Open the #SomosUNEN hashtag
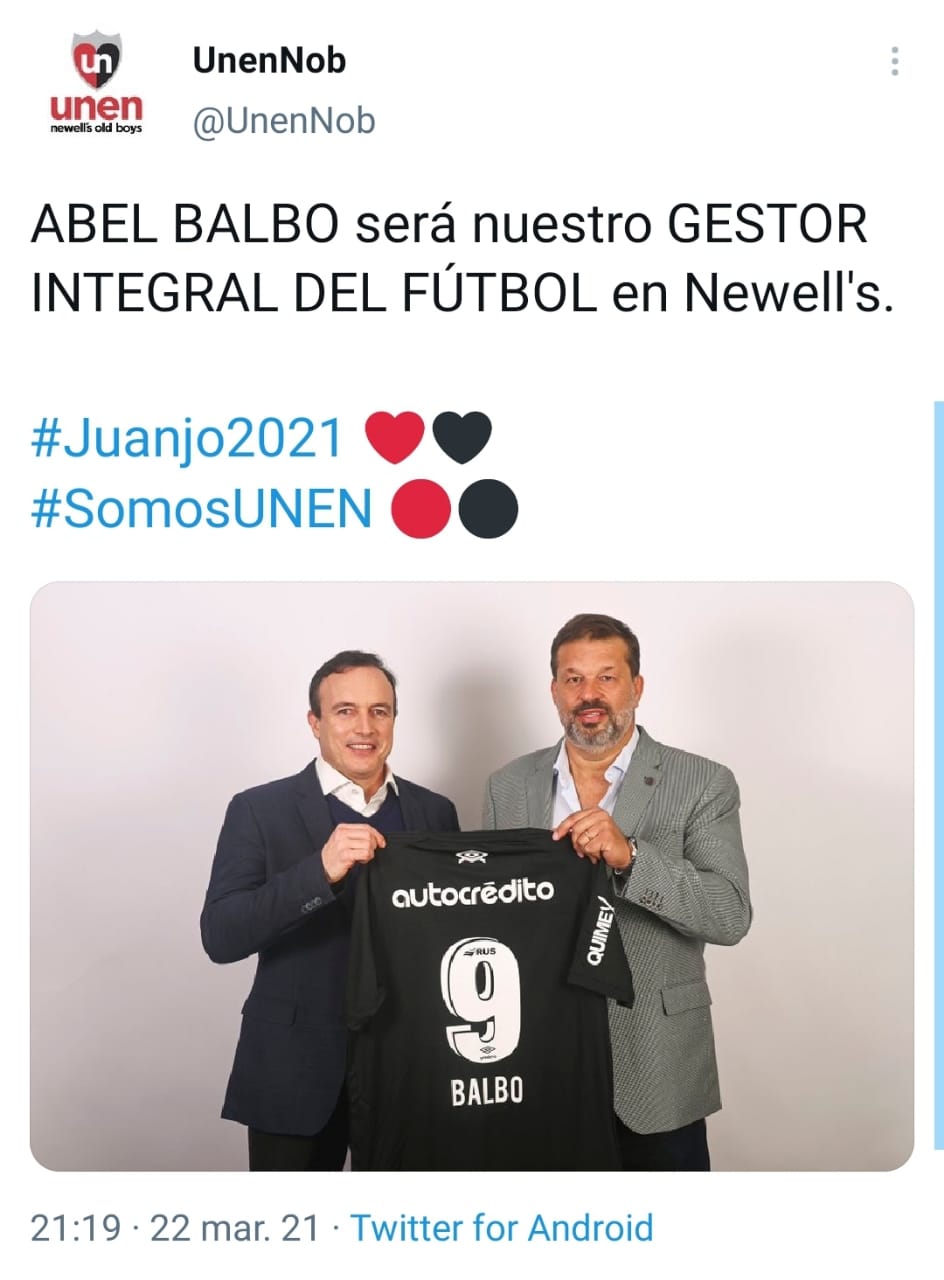The height and width of the screenshot is (1280, 944). 202,509
